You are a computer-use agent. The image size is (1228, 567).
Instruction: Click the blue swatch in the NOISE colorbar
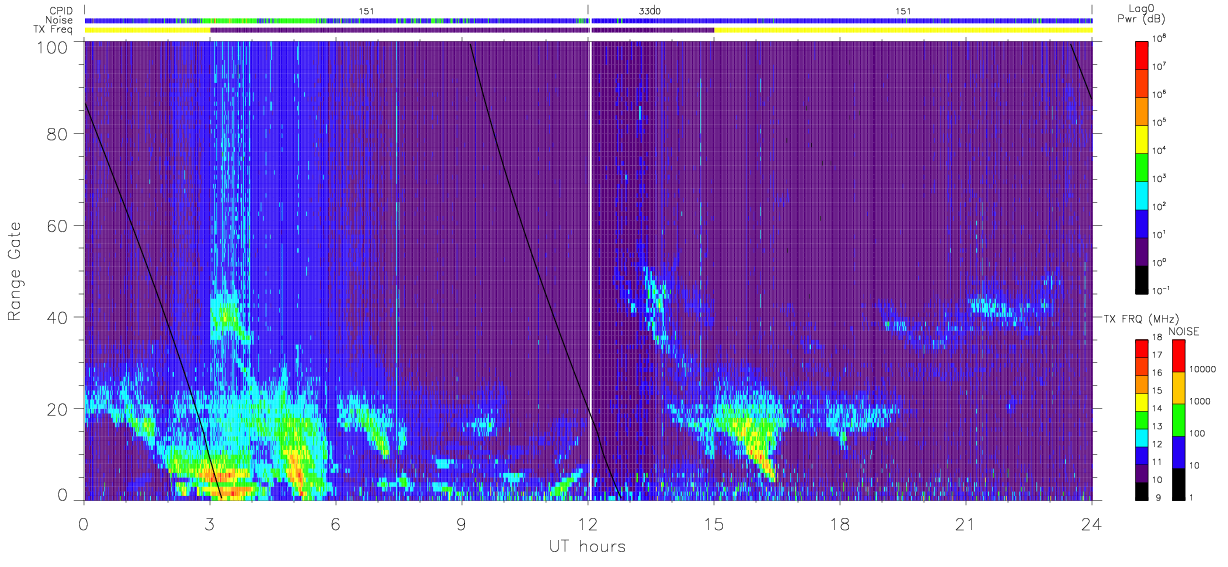[x=1177, y=451]
